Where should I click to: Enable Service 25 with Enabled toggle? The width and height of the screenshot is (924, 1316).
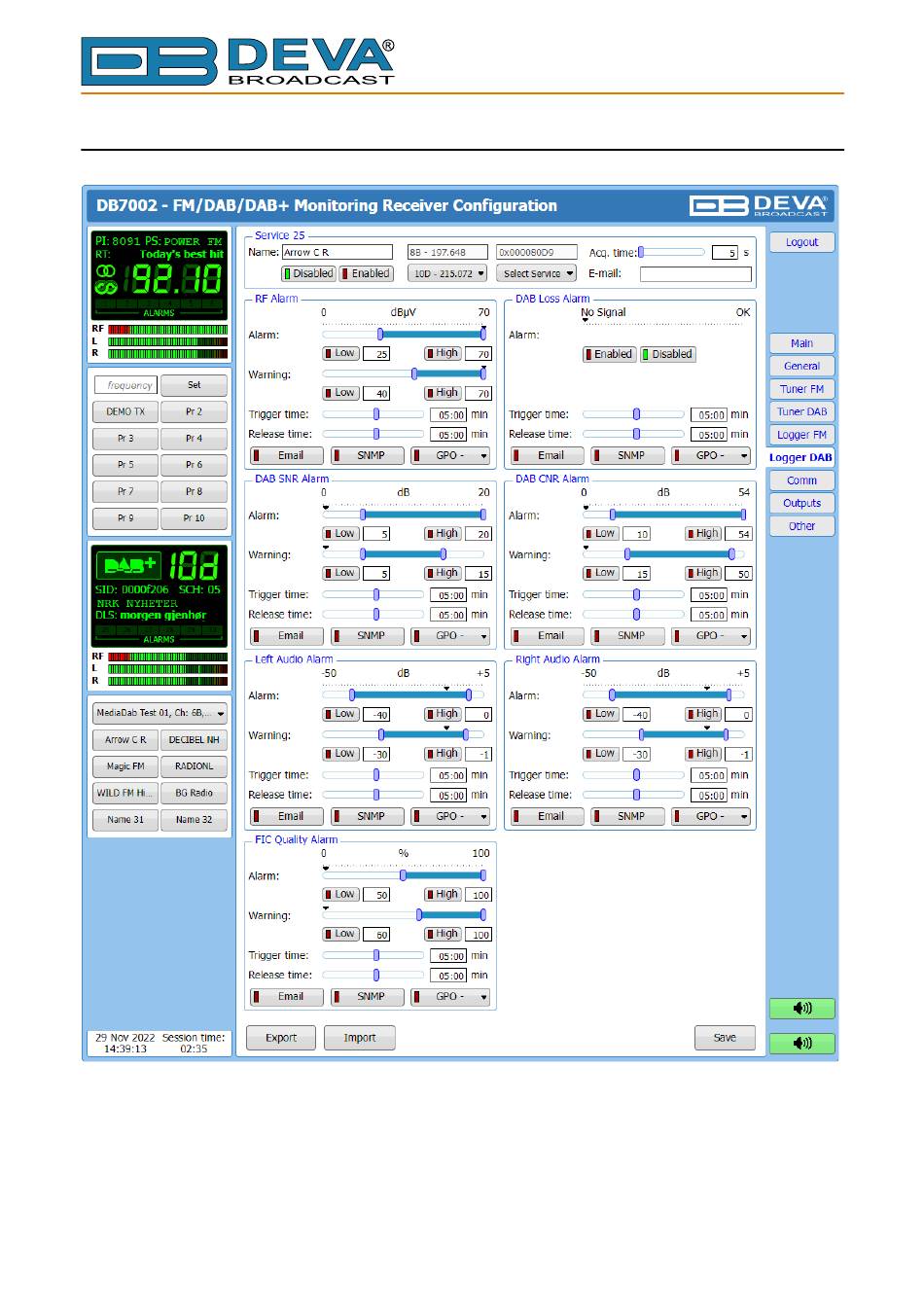click(x=366, y=274)
